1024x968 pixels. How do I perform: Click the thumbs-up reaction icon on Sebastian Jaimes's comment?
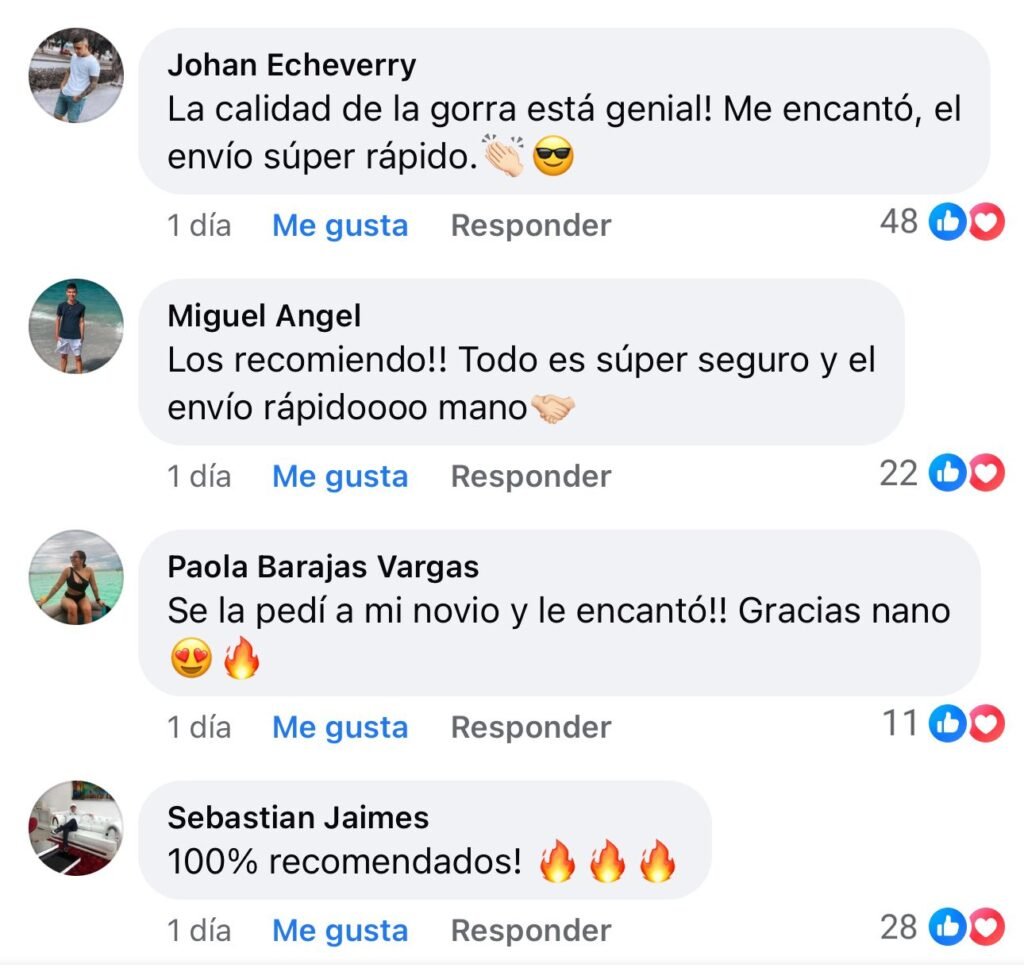948,926
